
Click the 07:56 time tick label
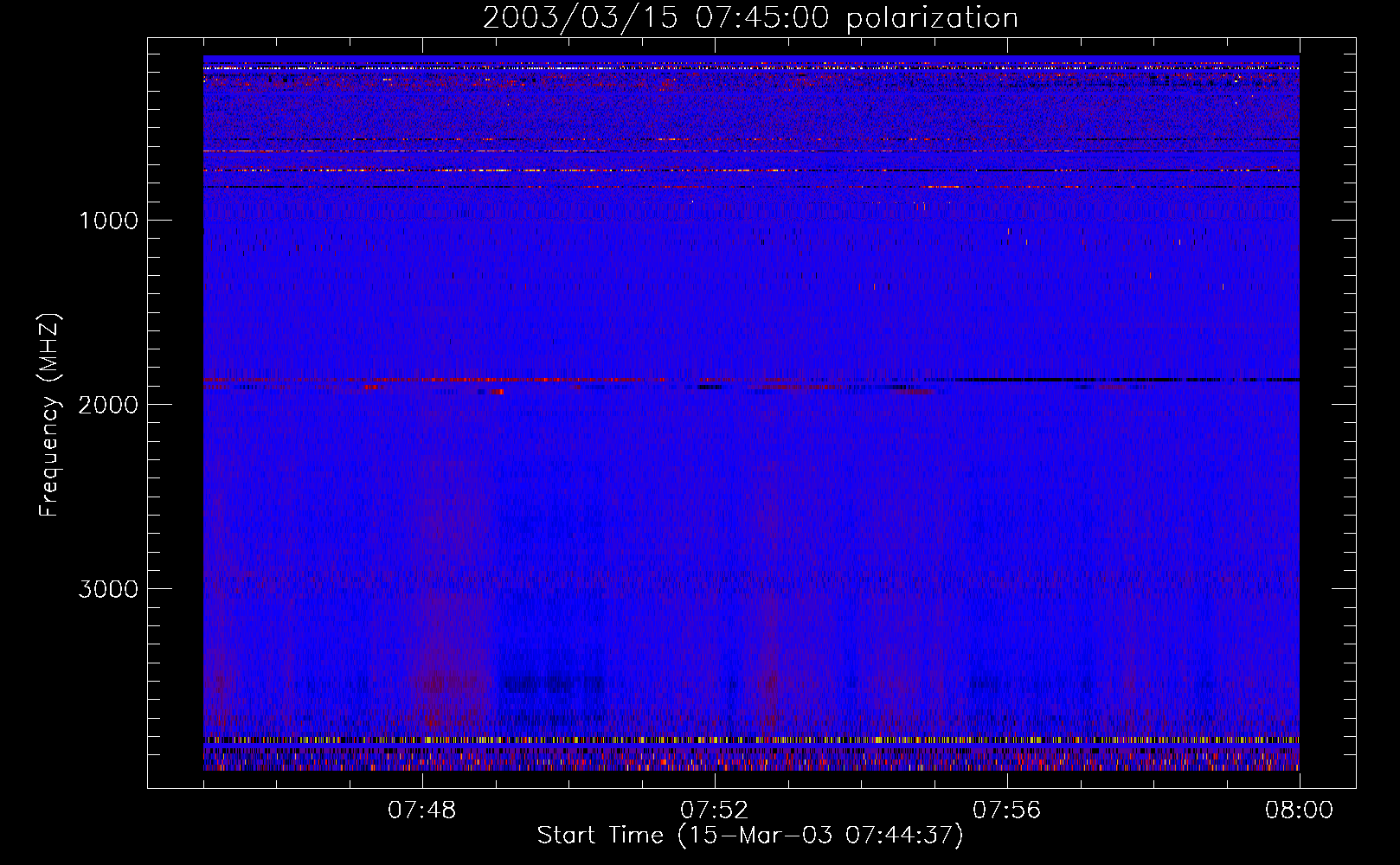pyautogui.click(x=1007, y=811)
